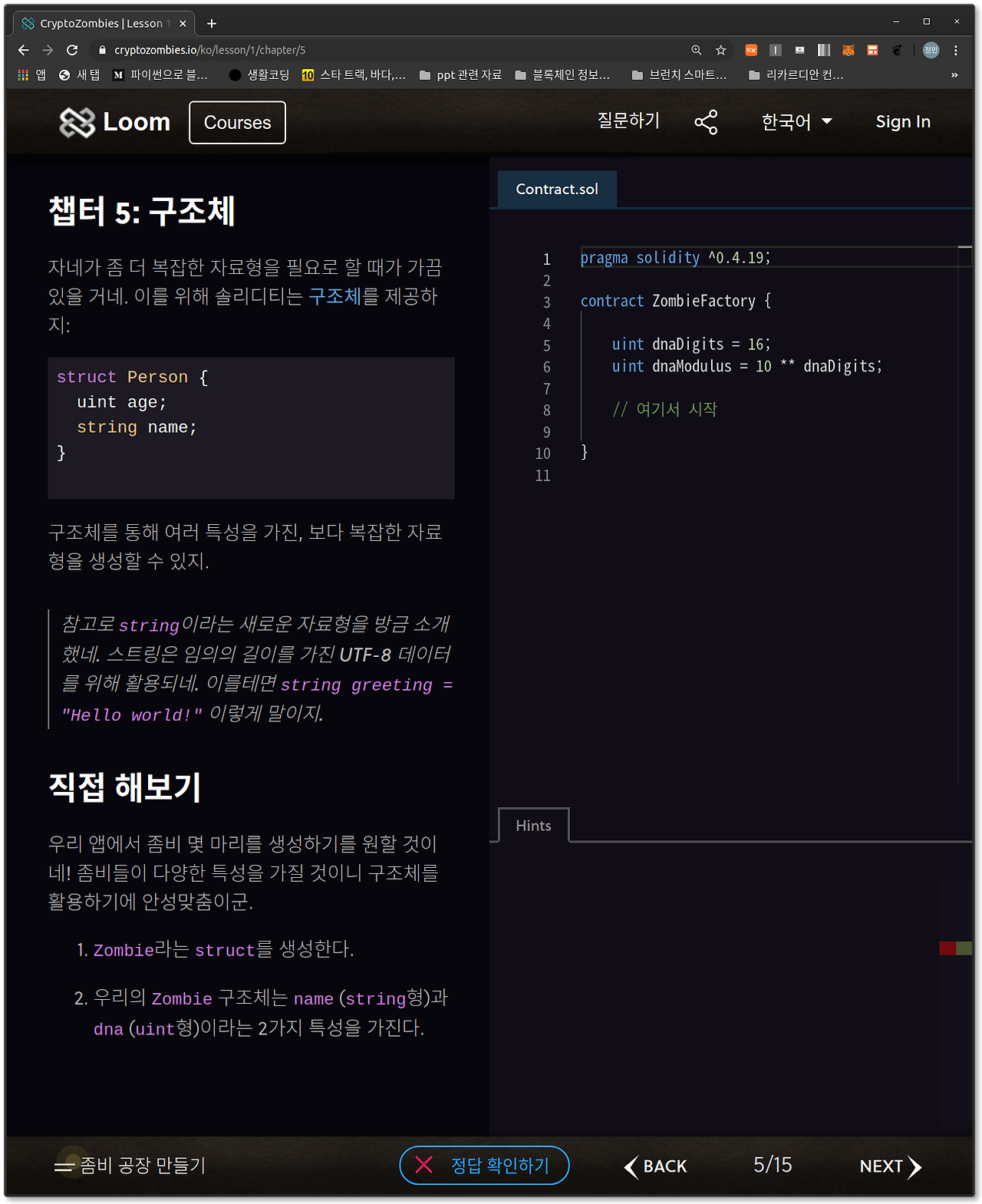The height and width of the screenshot is (1204, 982).
Task: Click the 구조체 link in the lesson text
Action: tap(334, 297)
